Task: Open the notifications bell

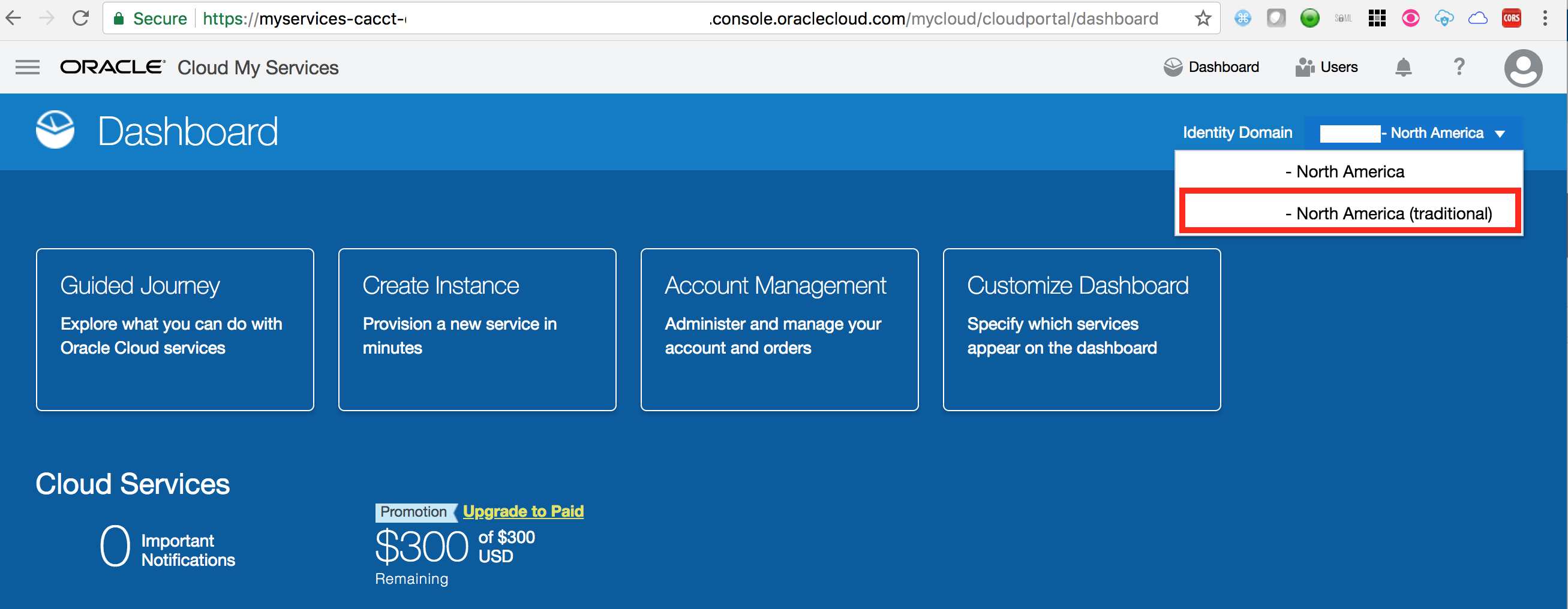Action: [x=1403, y=67]
